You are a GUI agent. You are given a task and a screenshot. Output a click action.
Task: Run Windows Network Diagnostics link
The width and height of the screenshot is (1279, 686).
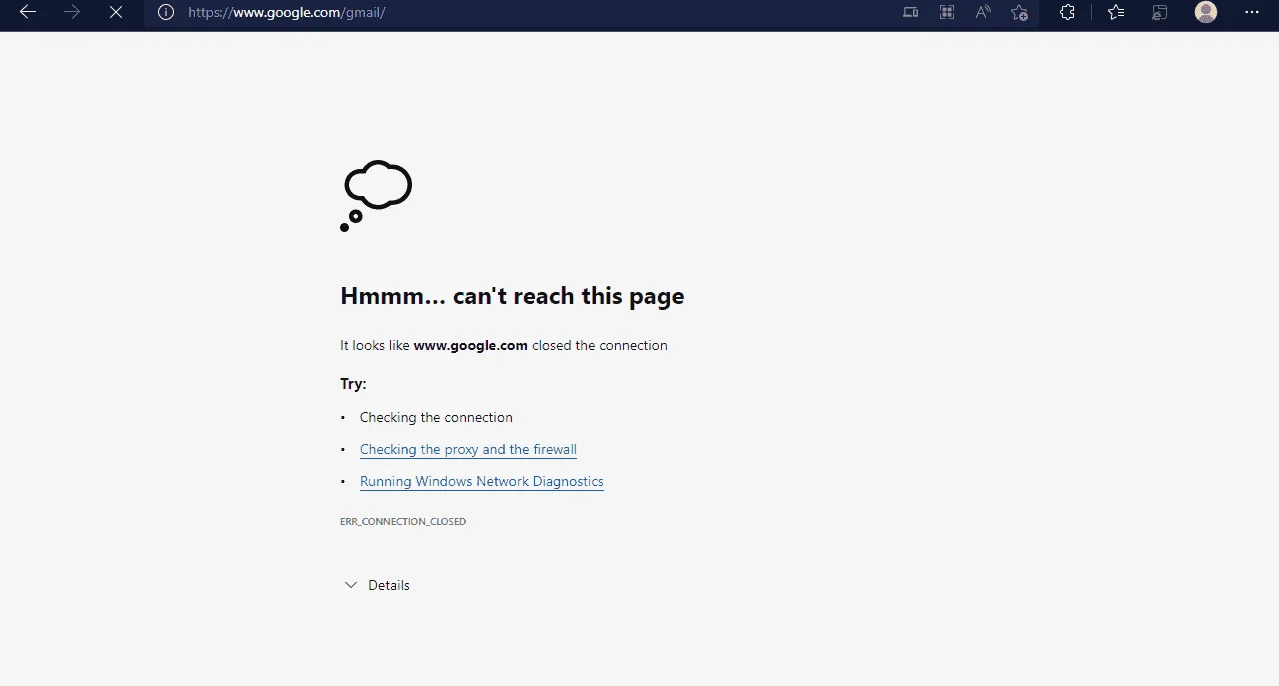[481, 481]
